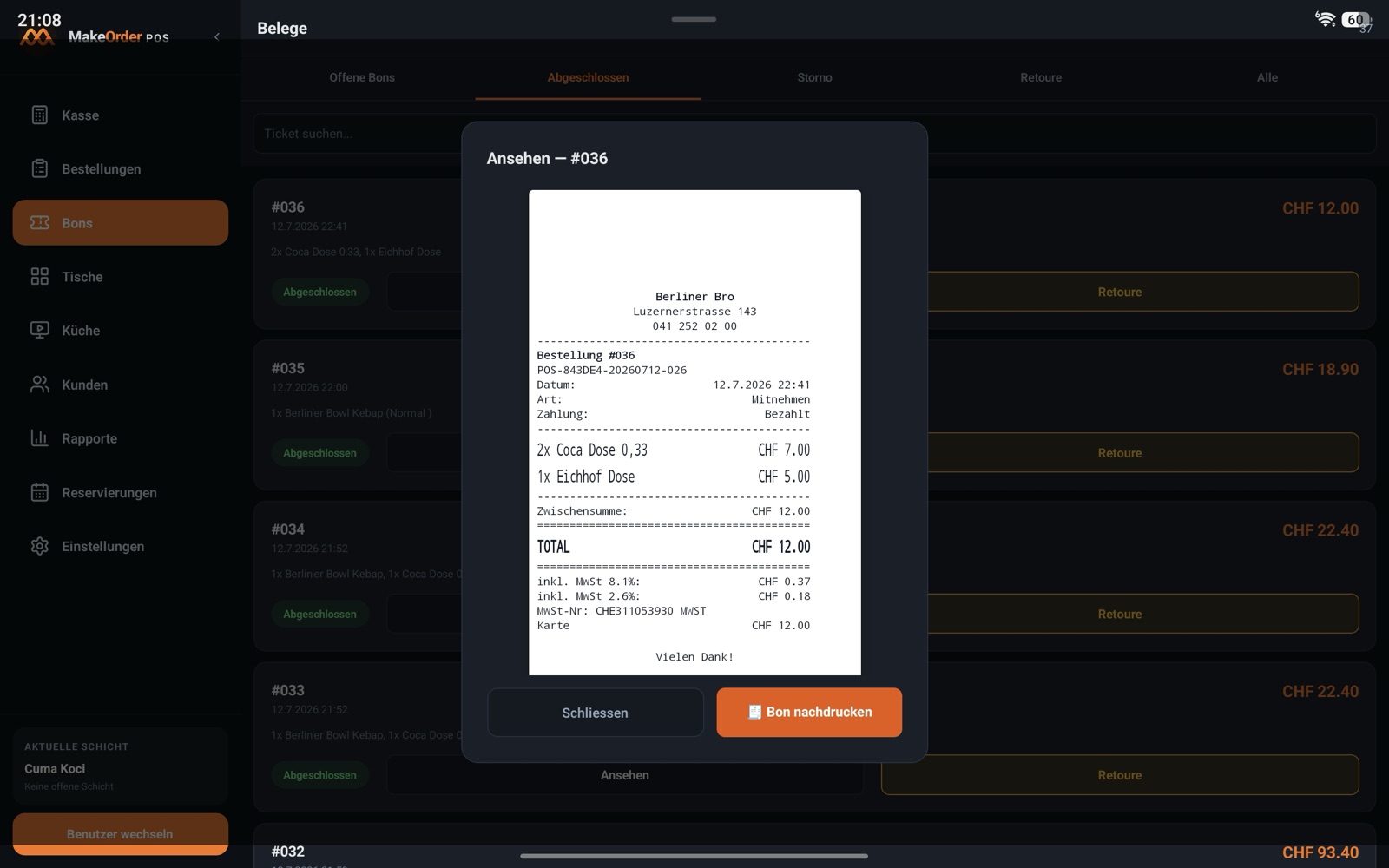Click the Ticket suchen search field
The height and width of the screenshot is (868, 1389).
tap(814, 134)
